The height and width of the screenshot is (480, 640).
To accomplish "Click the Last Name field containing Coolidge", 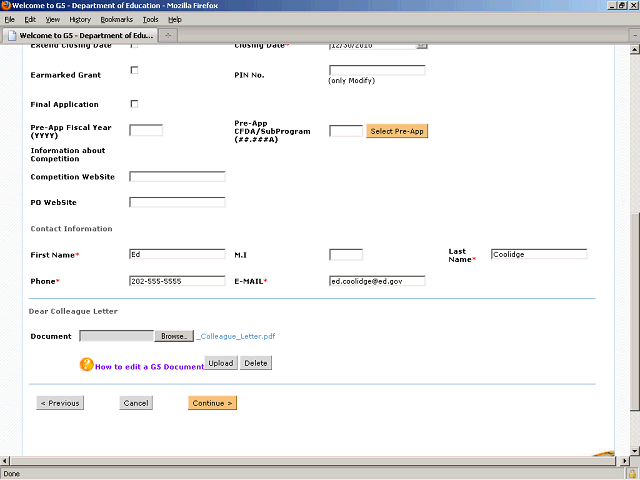I will coord(539,254).
